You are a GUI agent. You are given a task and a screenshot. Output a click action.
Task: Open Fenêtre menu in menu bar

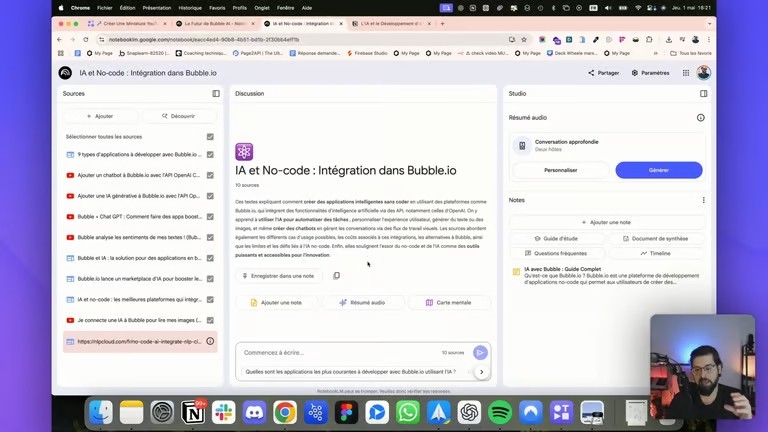(x=286, y=8)
